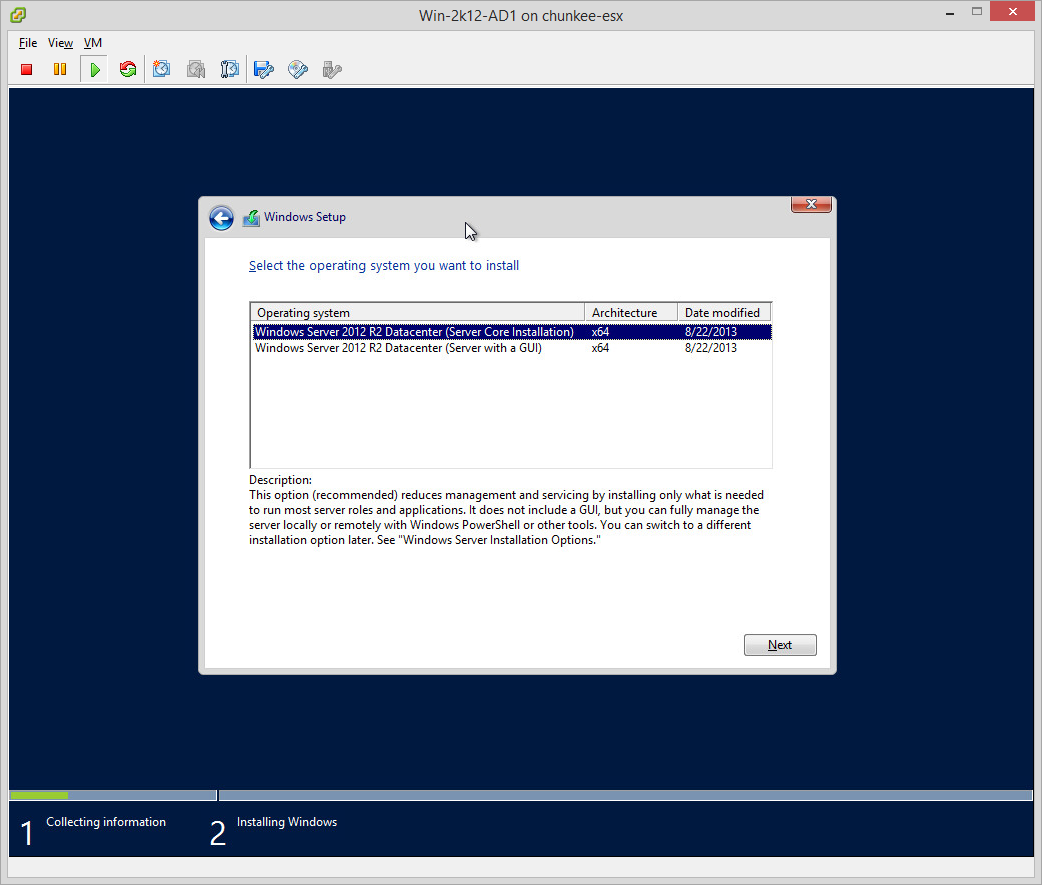The image size is (1042, 885).
Task: Sort by the Date modified column header
Action: coord(723,312)
